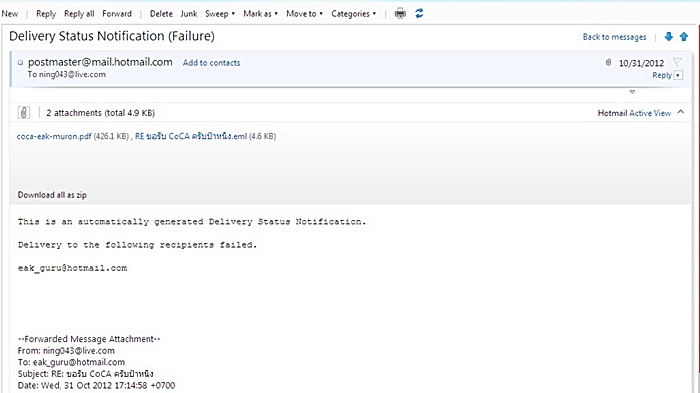The width and height of the screenshot is (700, 393).
Task: Click the Delivery Status Notification subject title
Action: [112, 36]
